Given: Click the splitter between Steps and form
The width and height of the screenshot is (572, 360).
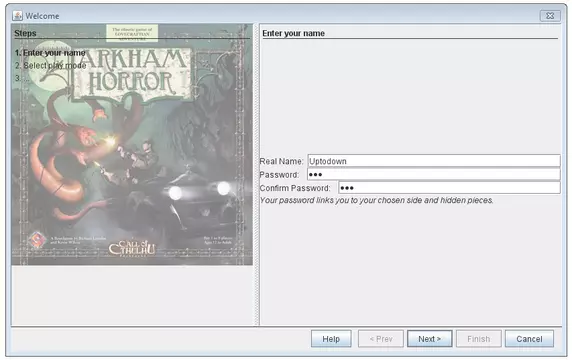Looking at the screenshot, I should 256,175.
